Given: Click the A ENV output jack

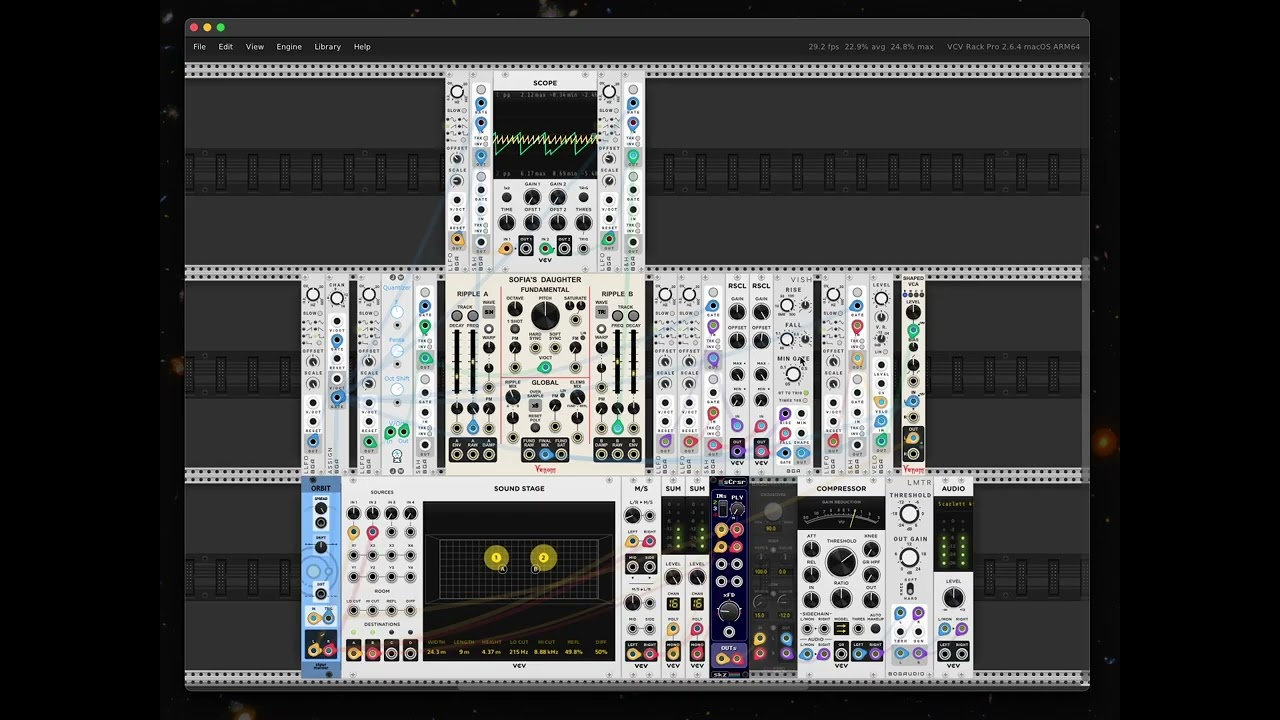Looking at the screenshot, I should click(457, 455).
